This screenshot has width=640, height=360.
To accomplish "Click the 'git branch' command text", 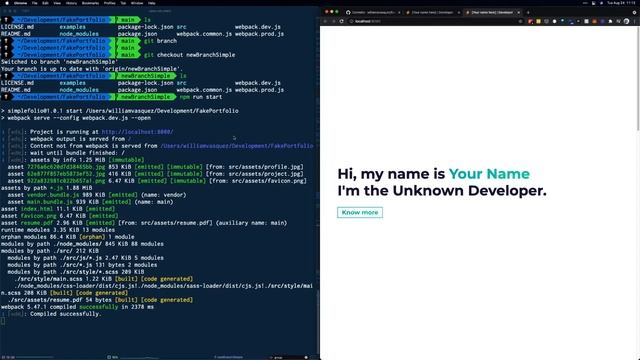I will (160, 41).
